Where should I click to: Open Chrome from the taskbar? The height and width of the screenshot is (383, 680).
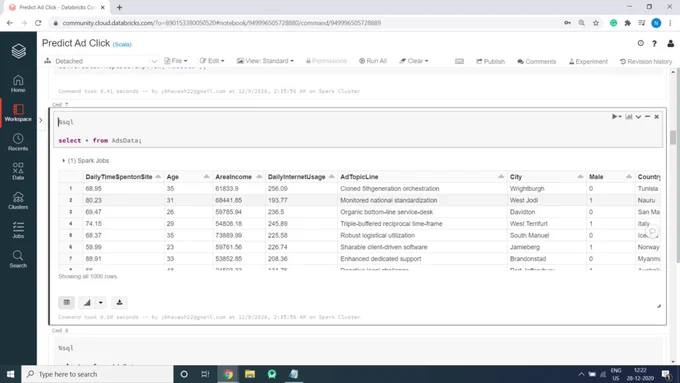228,374
